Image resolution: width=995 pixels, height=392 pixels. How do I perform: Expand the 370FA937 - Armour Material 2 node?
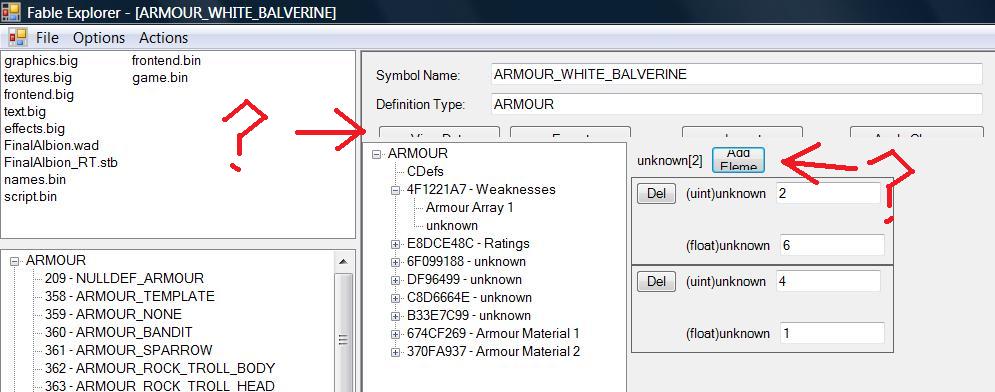396,351
